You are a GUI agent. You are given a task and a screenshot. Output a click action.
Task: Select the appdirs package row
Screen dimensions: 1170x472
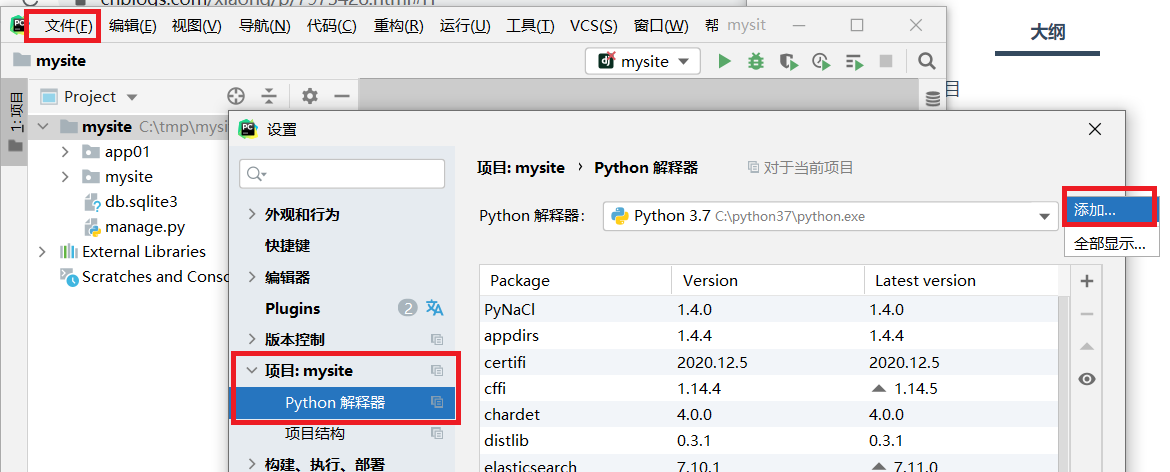pyautogui.click(x=769, y=336)
